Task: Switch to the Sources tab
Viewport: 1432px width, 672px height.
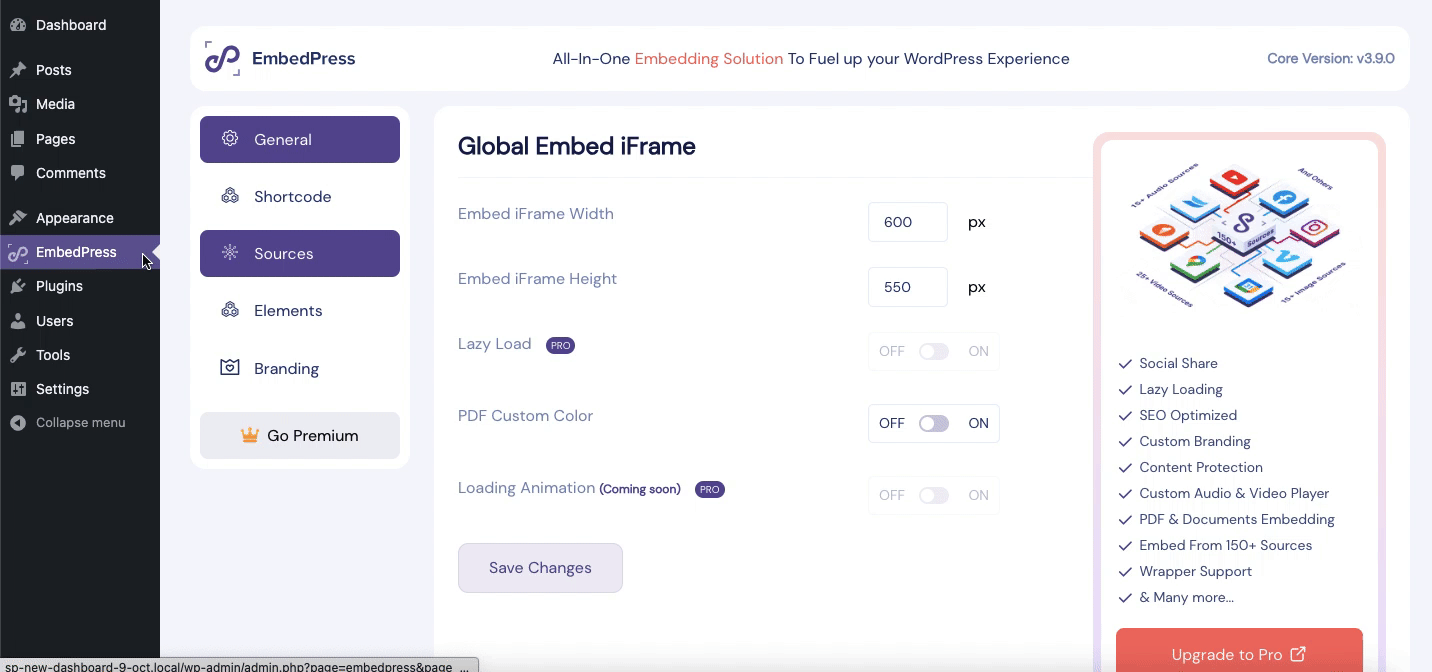Action: (x=300, y=253)
